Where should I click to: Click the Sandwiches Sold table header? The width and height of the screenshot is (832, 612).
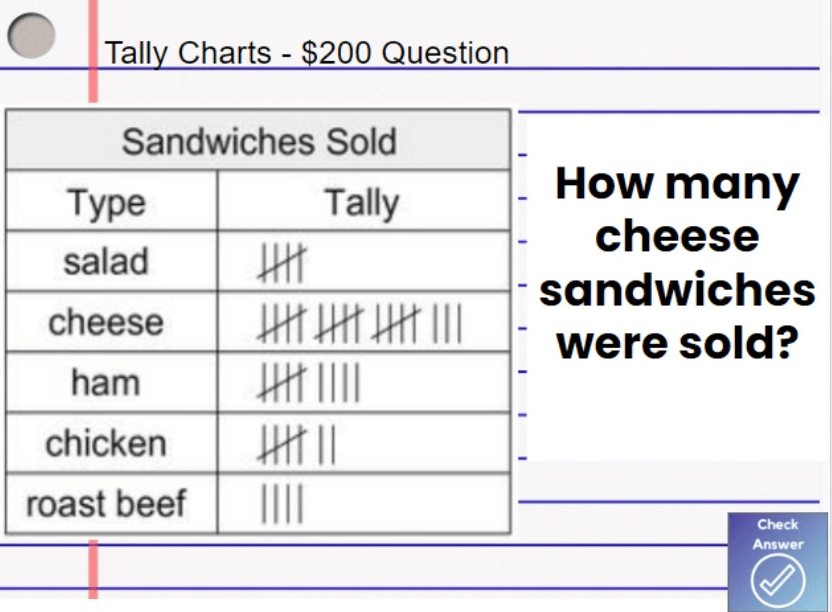point(258,141)
